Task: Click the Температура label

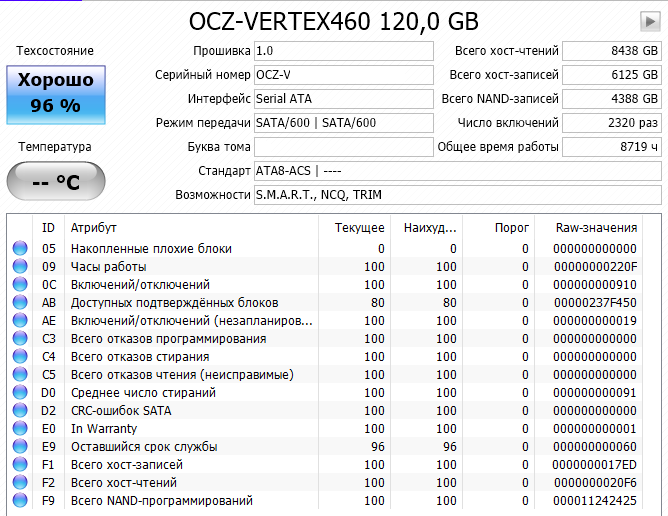Action: 55,147
